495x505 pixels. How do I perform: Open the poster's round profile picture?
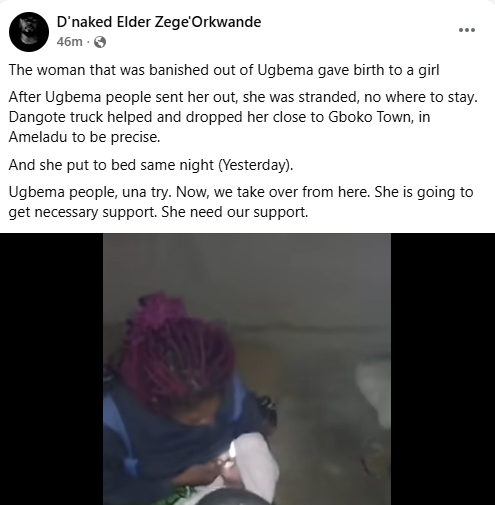29,32
